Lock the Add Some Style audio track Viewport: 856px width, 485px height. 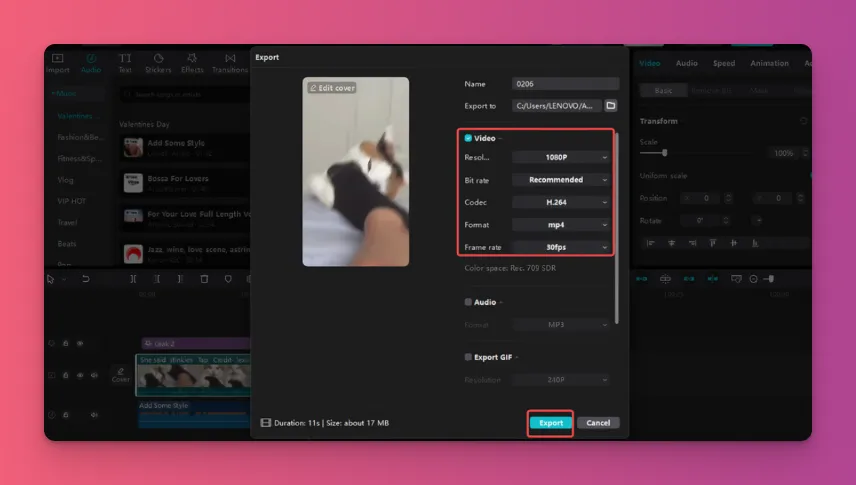pos(66,415)
